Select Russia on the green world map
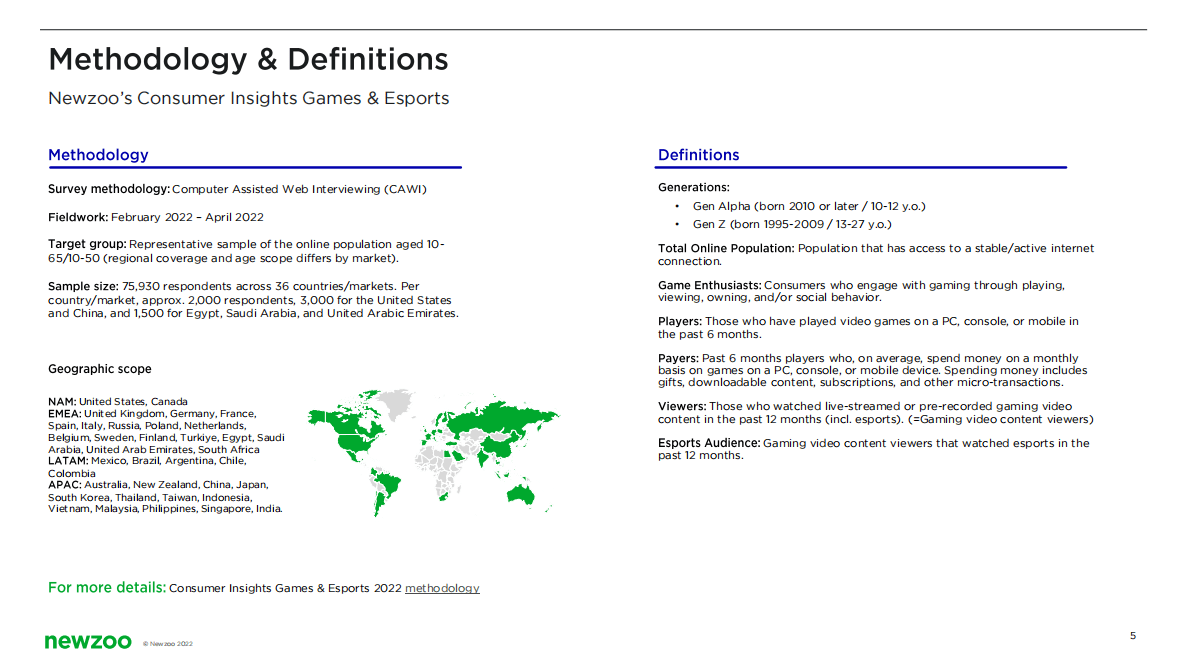The height and width of the screenshot is (669, 1190). (x=500, y=413)
